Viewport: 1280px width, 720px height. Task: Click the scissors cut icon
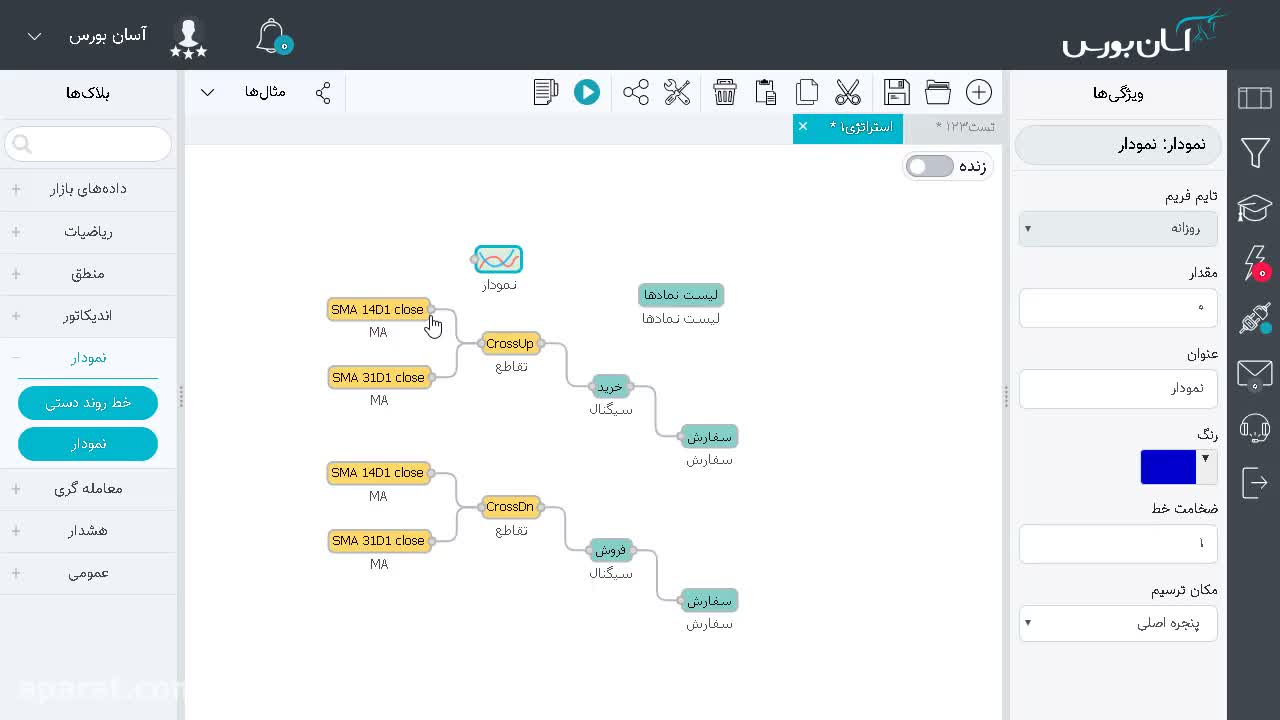tap(848, 92)
